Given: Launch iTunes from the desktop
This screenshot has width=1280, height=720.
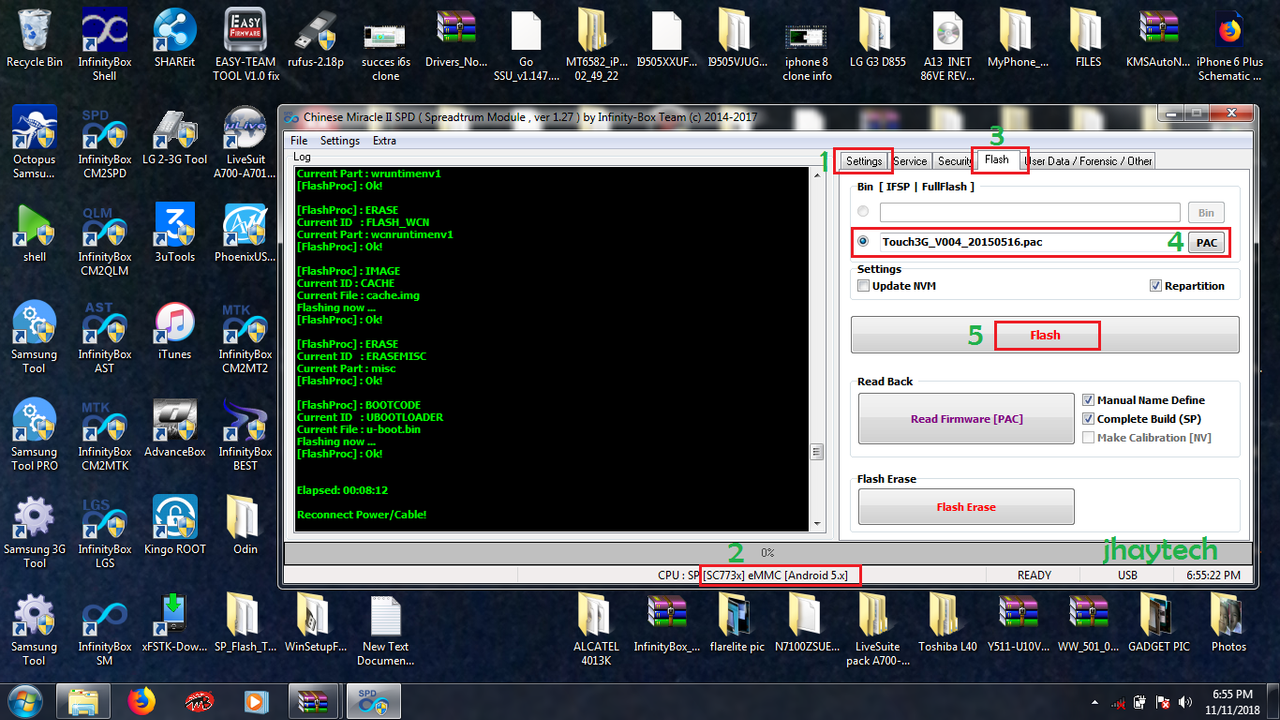Looking at the screenshot, I should tap(175, 330).
